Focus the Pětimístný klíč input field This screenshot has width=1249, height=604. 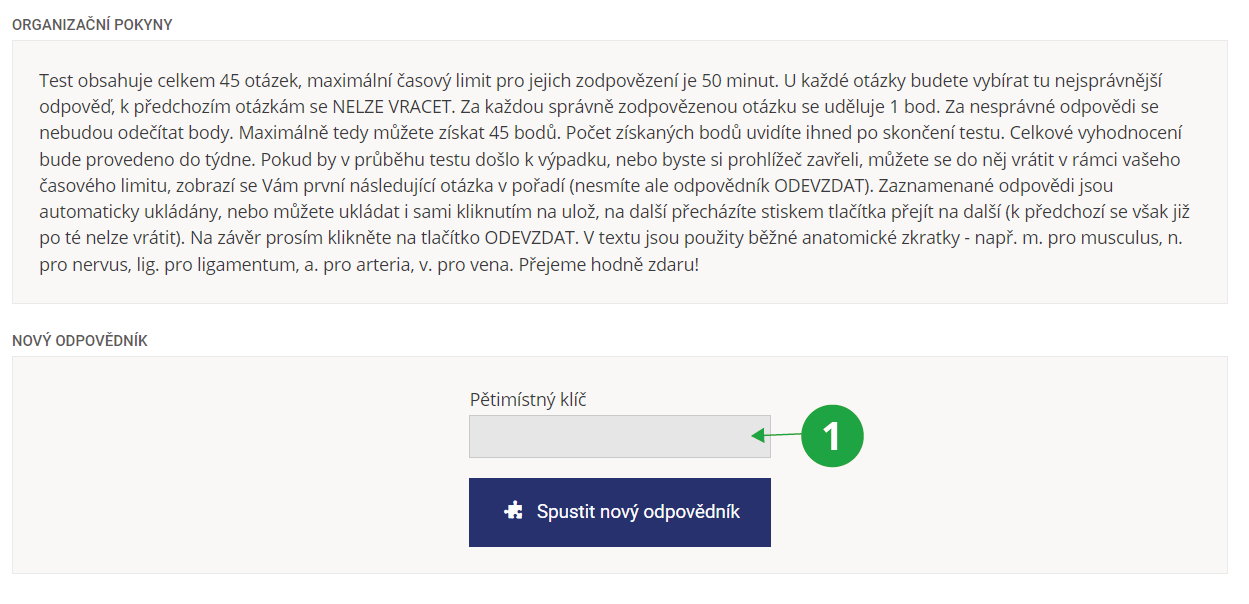(610, 437)
